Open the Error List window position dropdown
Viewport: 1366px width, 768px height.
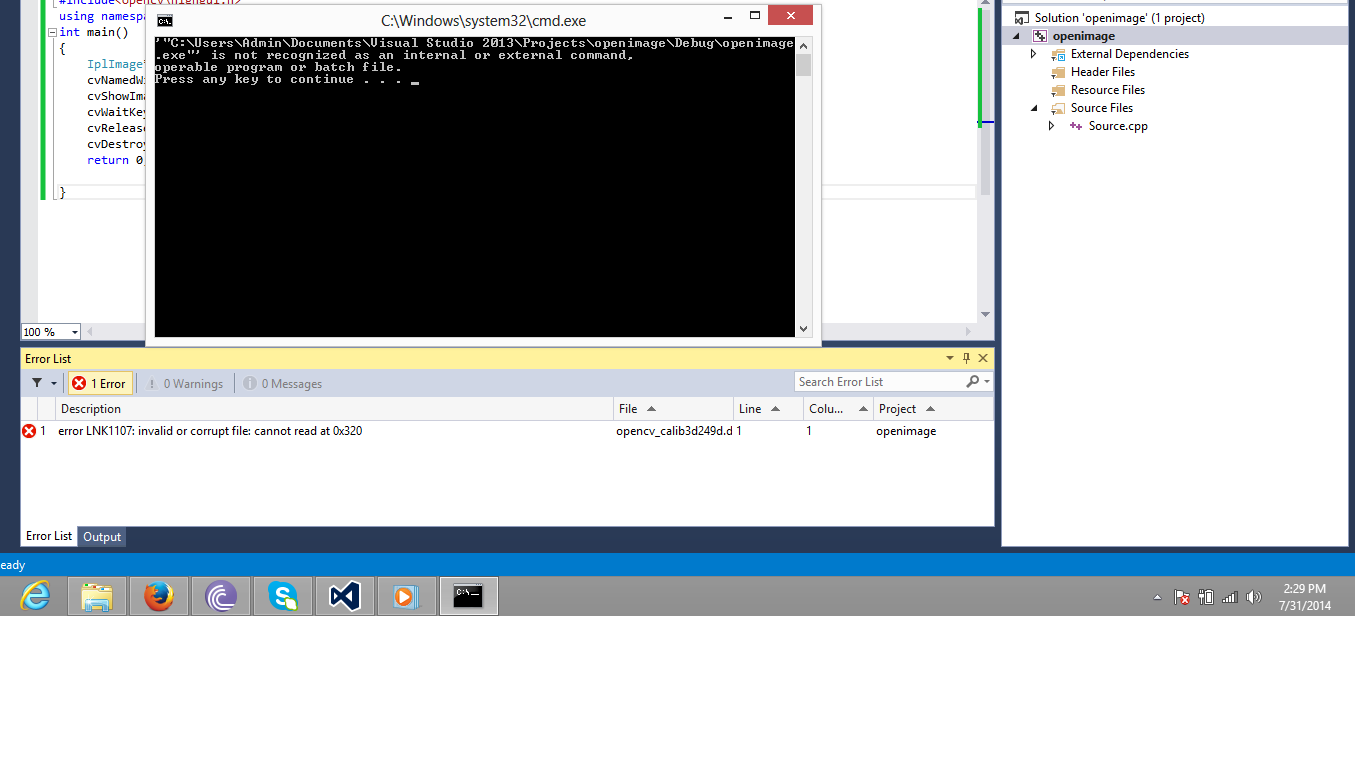[950, 358]
